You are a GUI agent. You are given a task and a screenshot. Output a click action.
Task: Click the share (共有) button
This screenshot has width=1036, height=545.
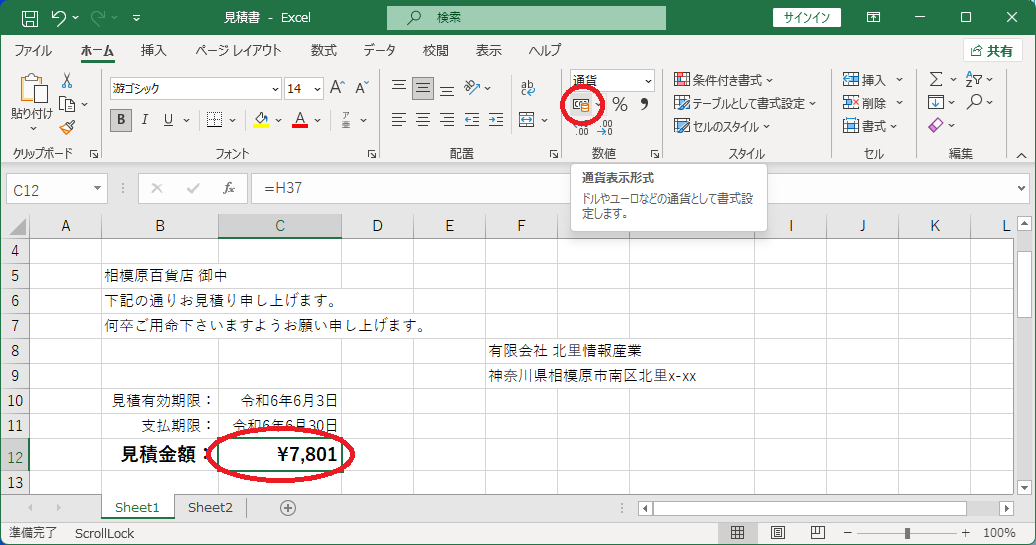pos(992,51)
